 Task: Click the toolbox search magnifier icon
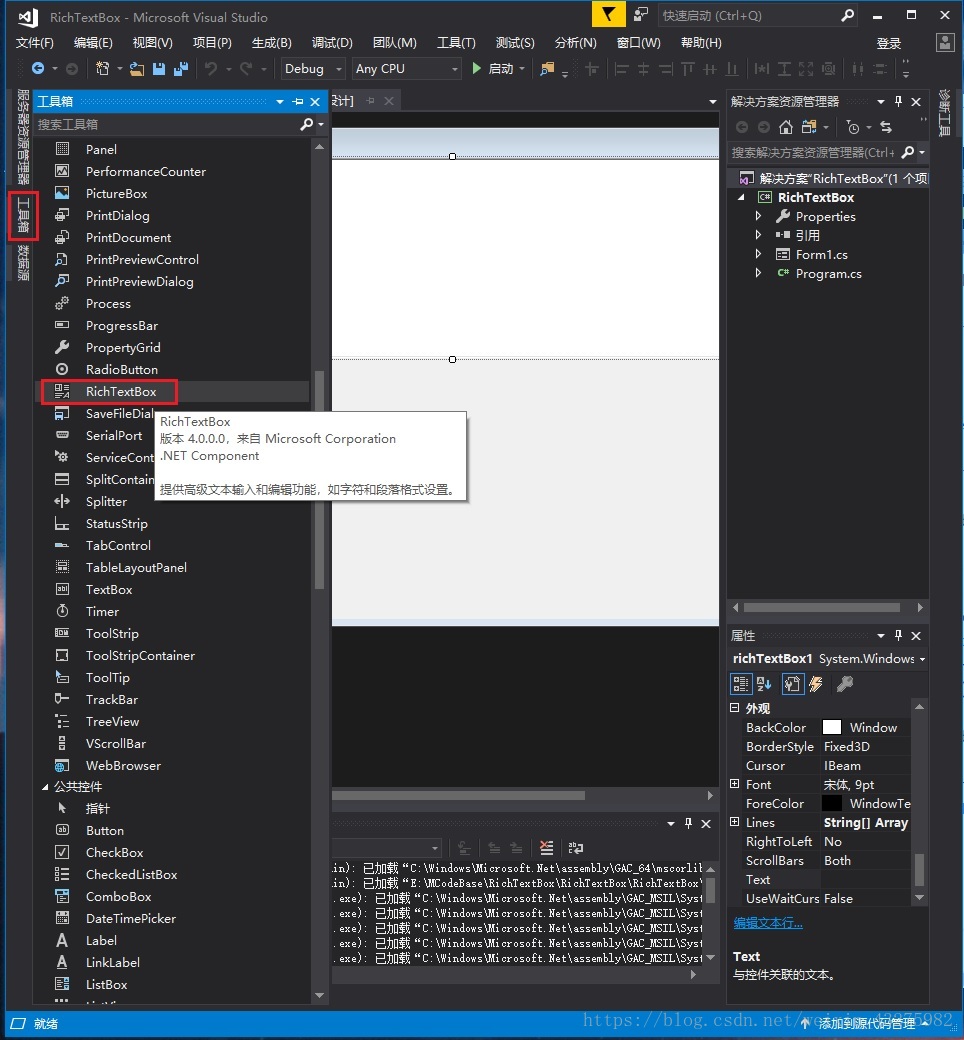[x=307, y=124]
